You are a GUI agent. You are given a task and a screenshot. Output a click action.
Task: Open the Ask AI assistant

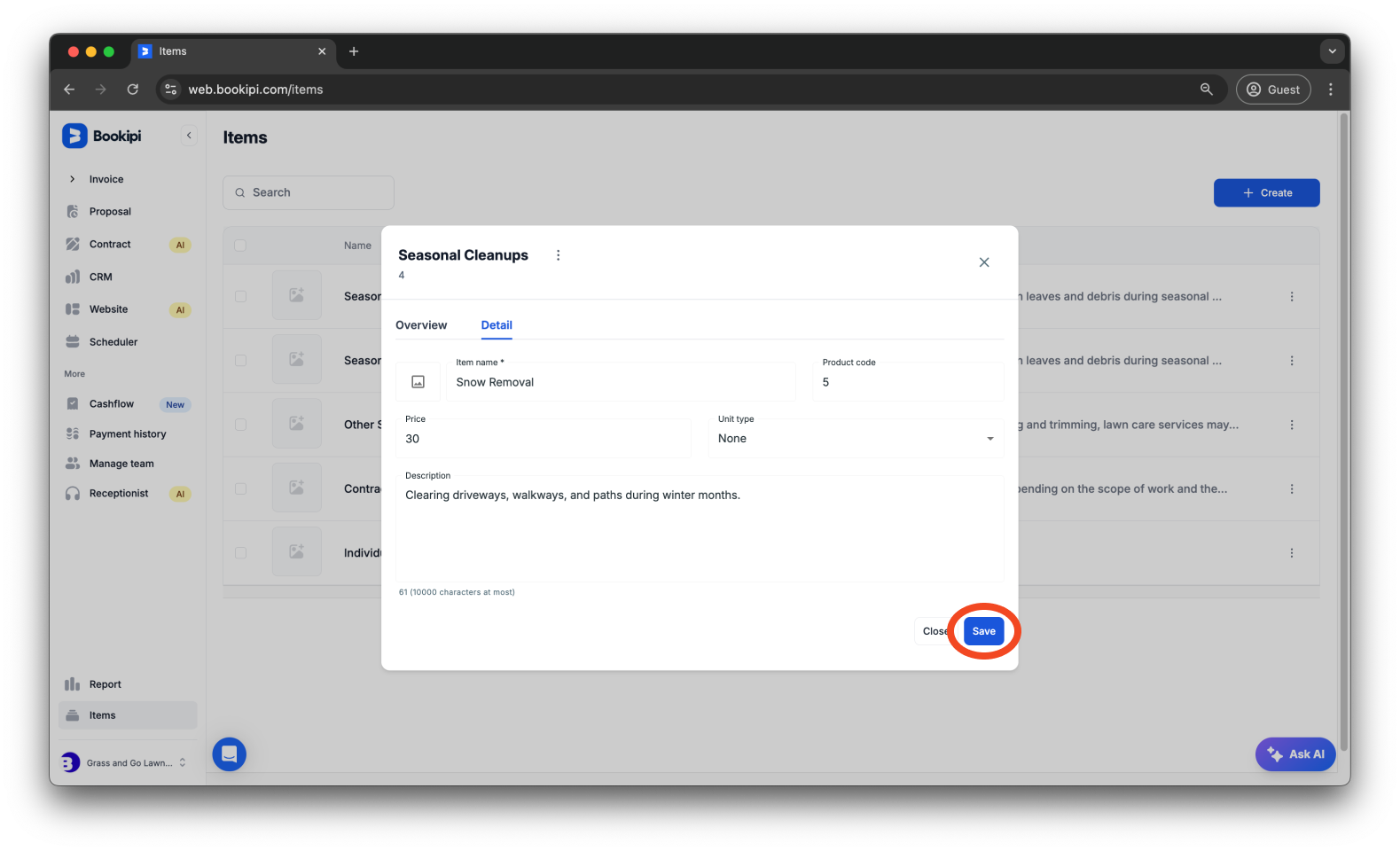[x=1295, y=754]
